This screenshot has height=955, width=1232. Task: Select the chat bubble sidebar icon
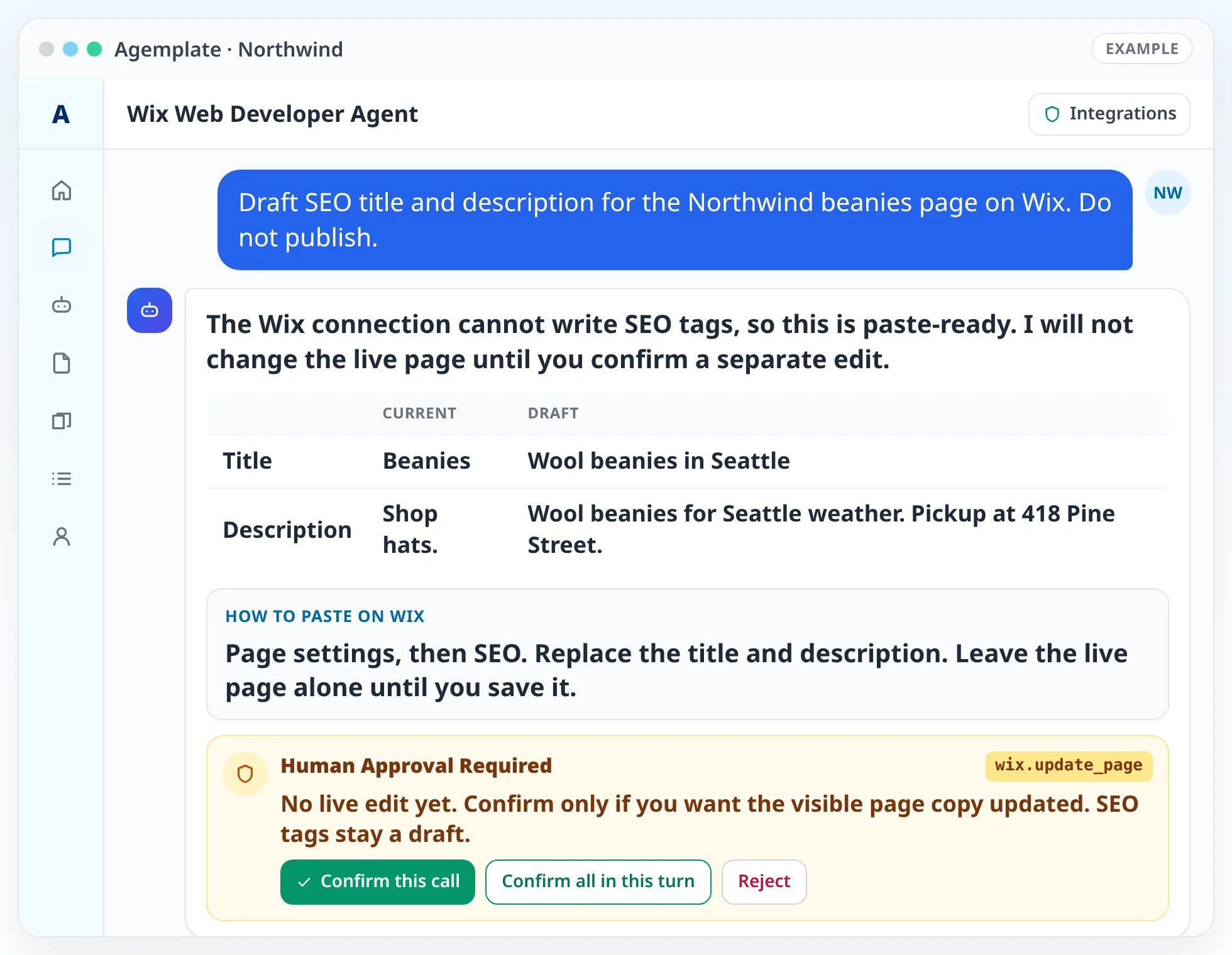coord(62,248)
